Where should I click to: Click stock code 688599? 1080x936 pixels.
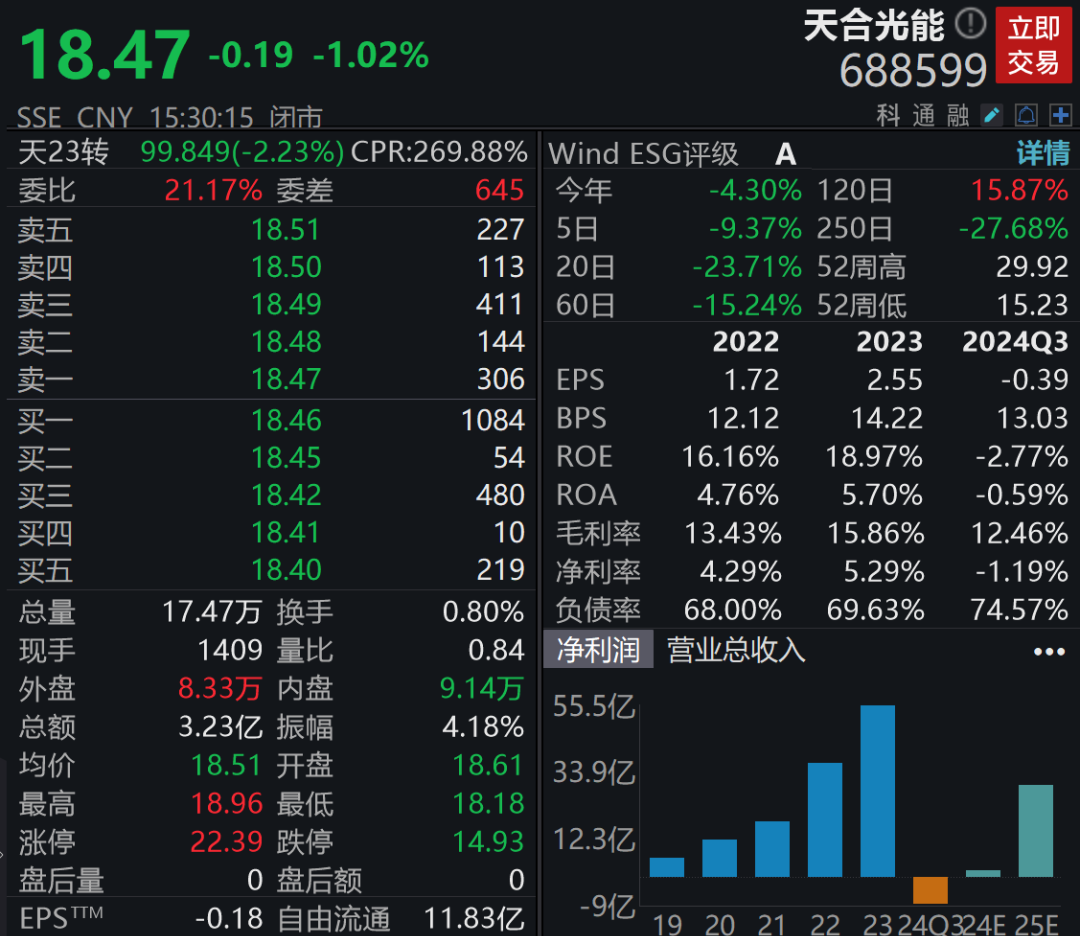pos(913,70)
